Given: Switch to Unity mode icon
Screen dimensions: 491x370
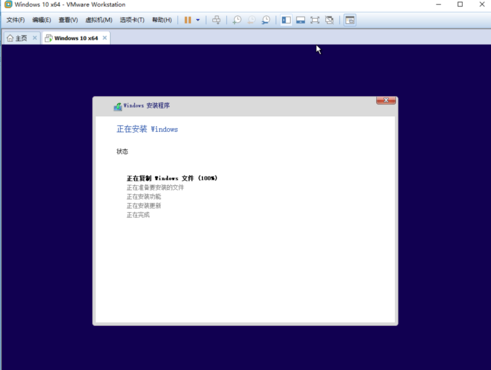Looking at the screenshot, I should [329, 20].
